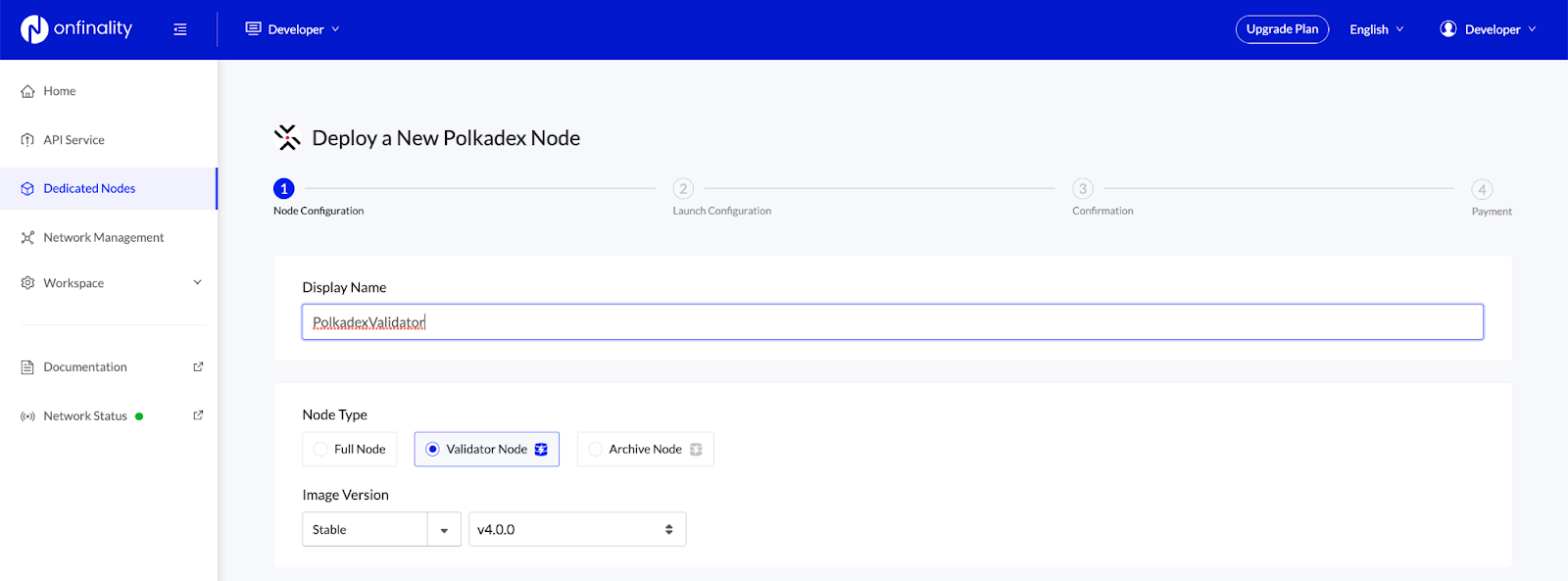Open Documentation external link icon
1568x581 pixels.
click(198, 366)
